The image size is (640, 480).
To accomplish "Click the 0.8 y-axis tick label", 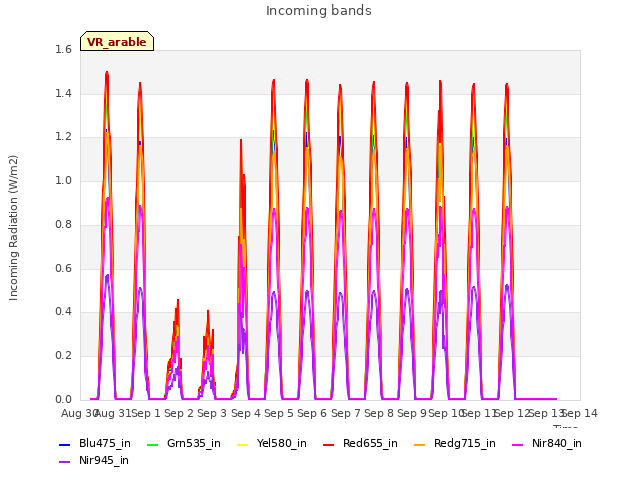I will pos(63,224).
